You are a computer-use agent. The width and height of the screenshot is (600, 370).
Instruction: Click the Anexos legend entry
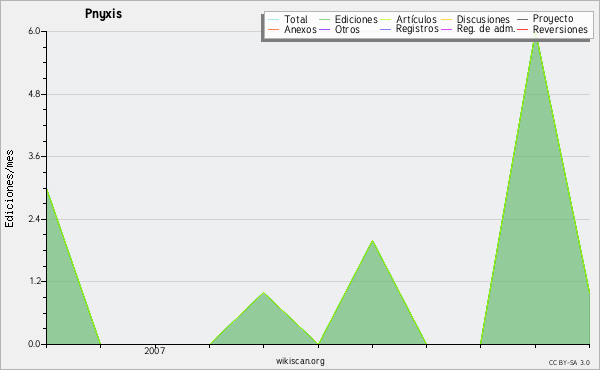292,29
